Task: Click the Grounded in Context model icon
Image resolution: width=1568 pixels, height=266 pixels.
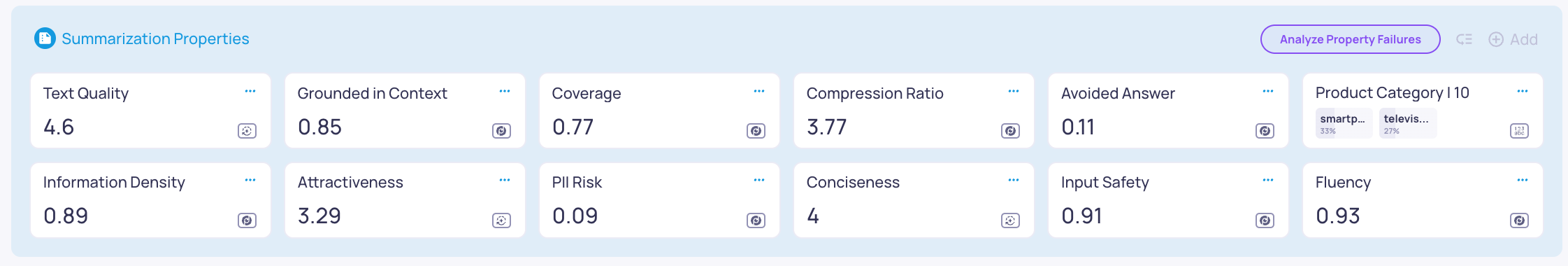Action: tap(501, 131)
